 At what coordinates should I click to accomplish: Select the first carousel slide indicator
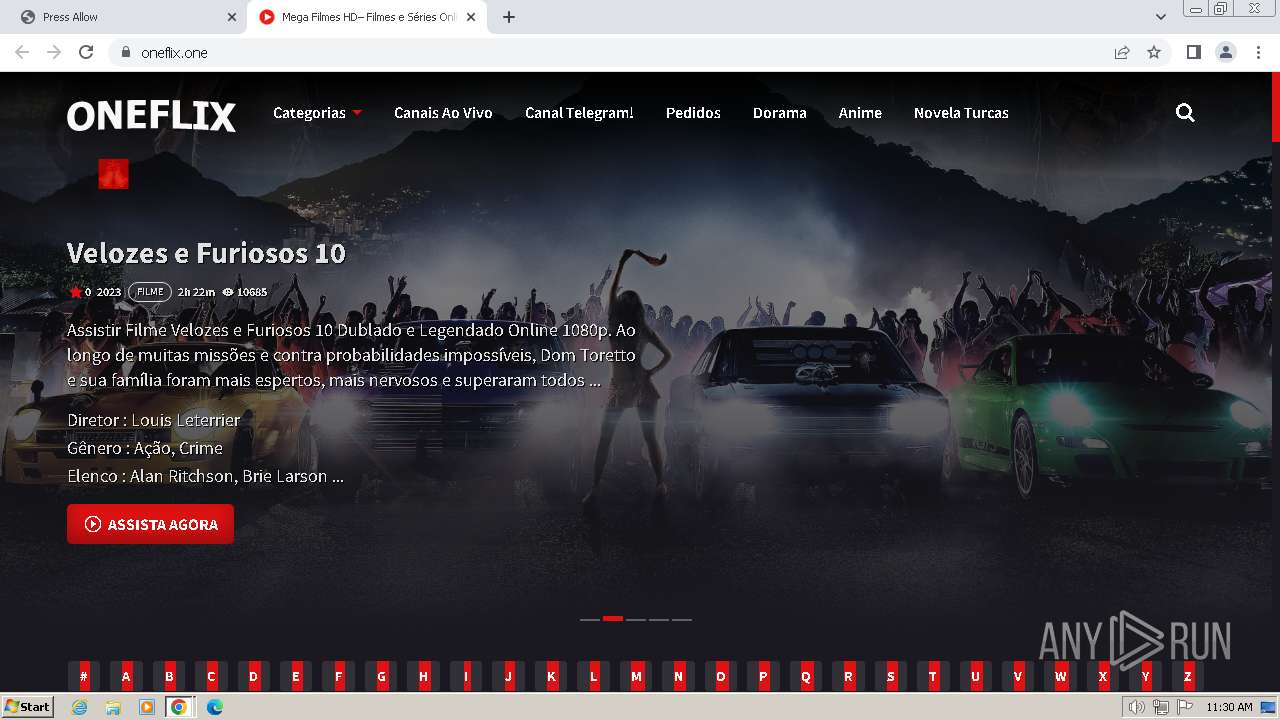[590, 619]
